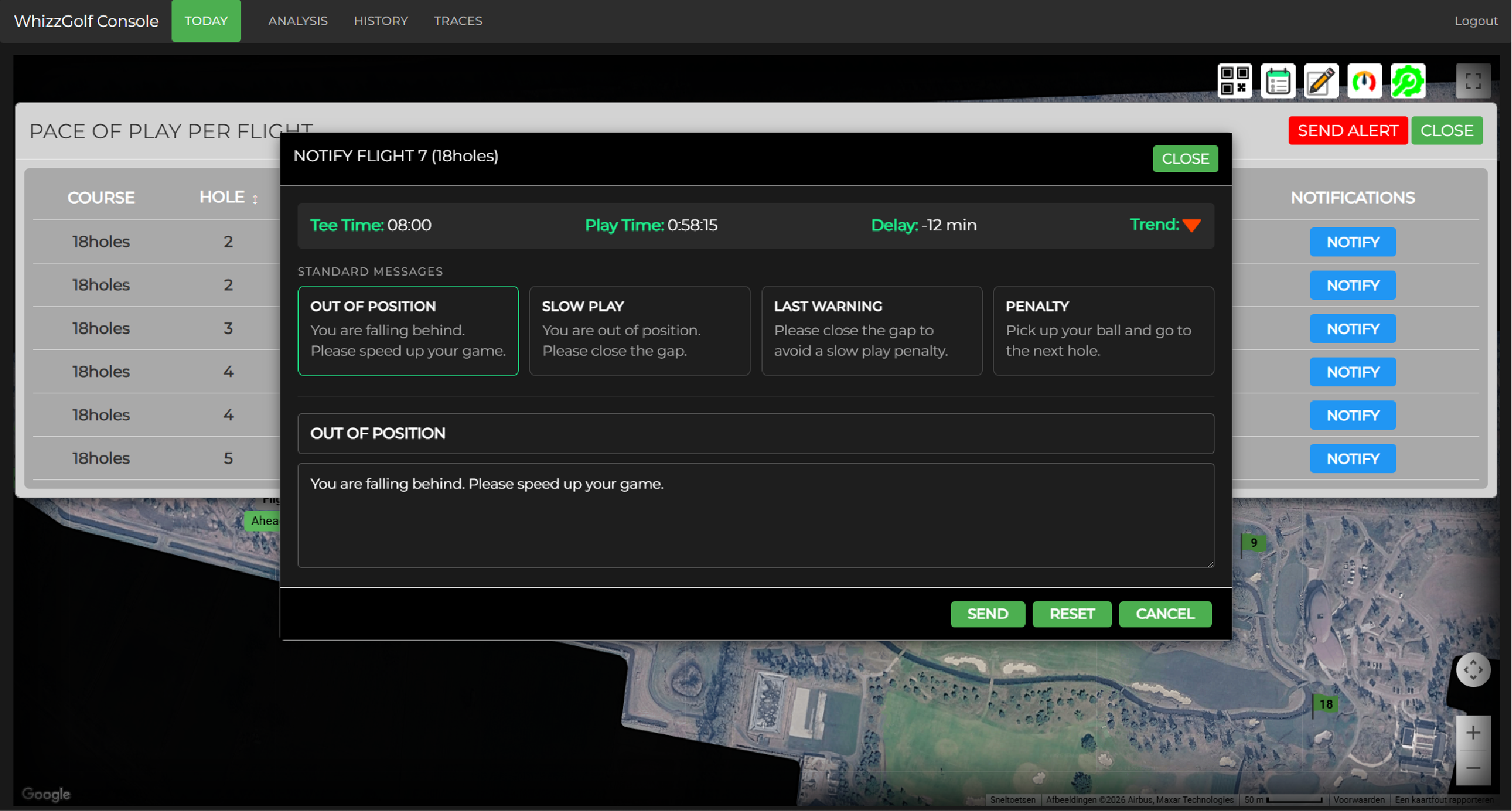Click the Tee Time 08:00 value
This screenshot has width=1512, height=811.
[x=410, y=225]
